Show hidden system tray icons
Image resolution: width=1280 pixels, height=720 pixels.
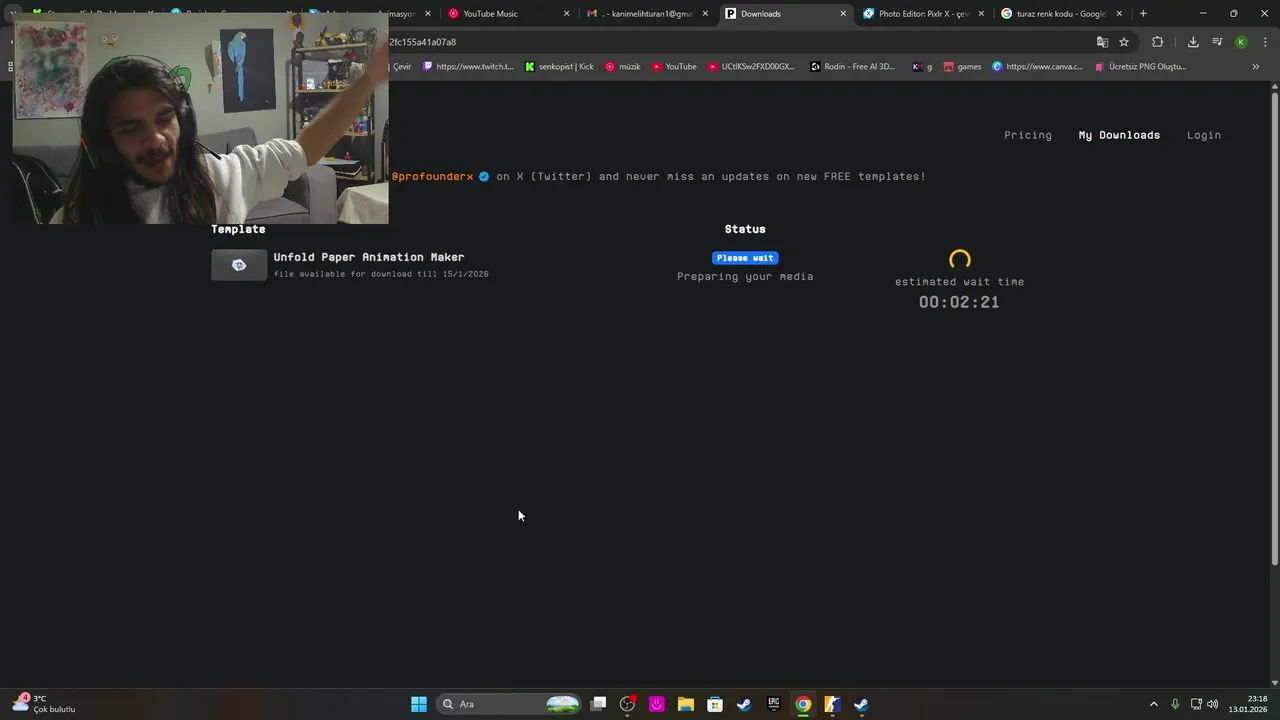click(1153, 704)
